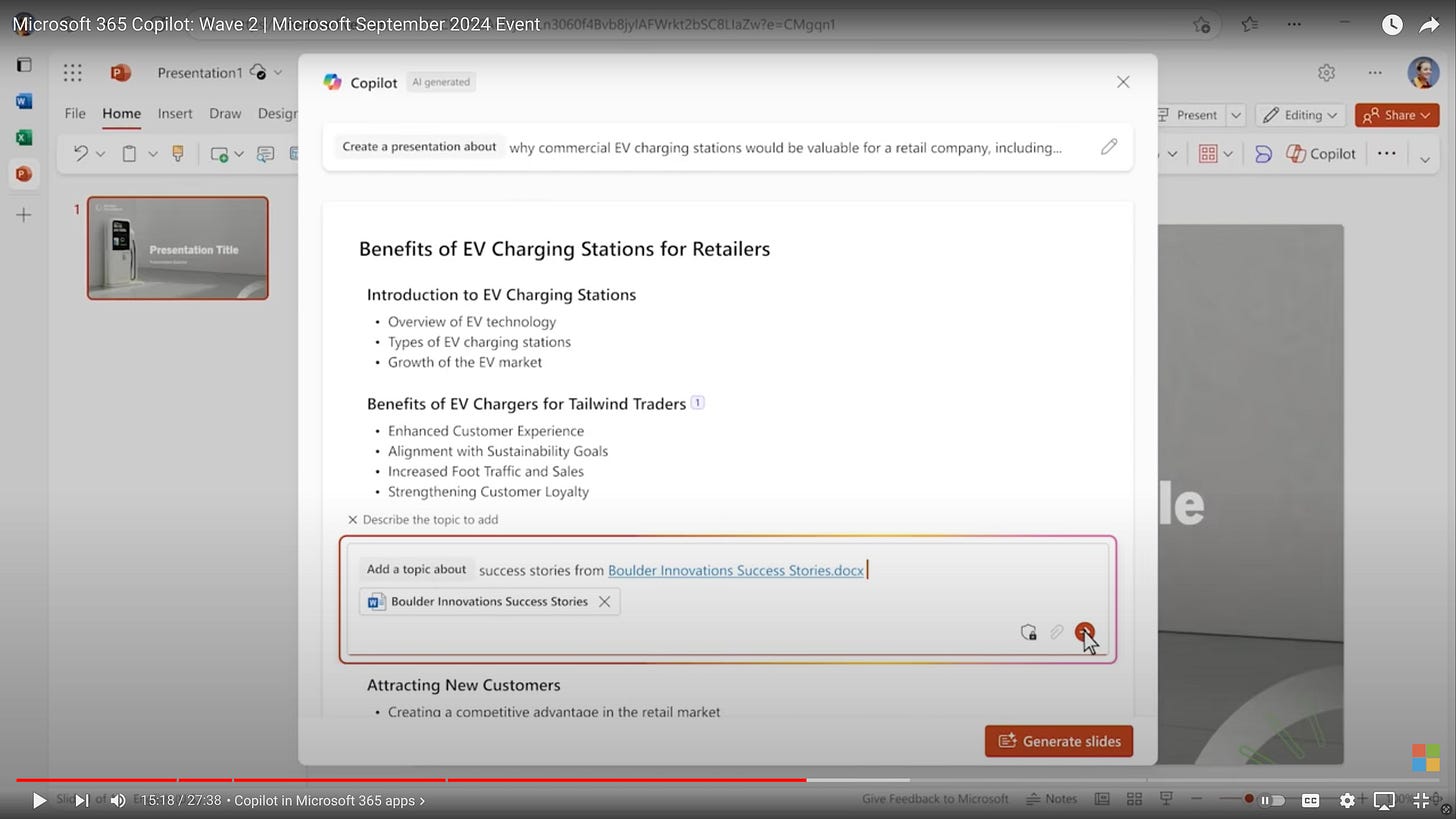Switch to Design ribbon tab
Viewport: 1456px width, 819px height.
pyautogui.click(x=277, y=113)
